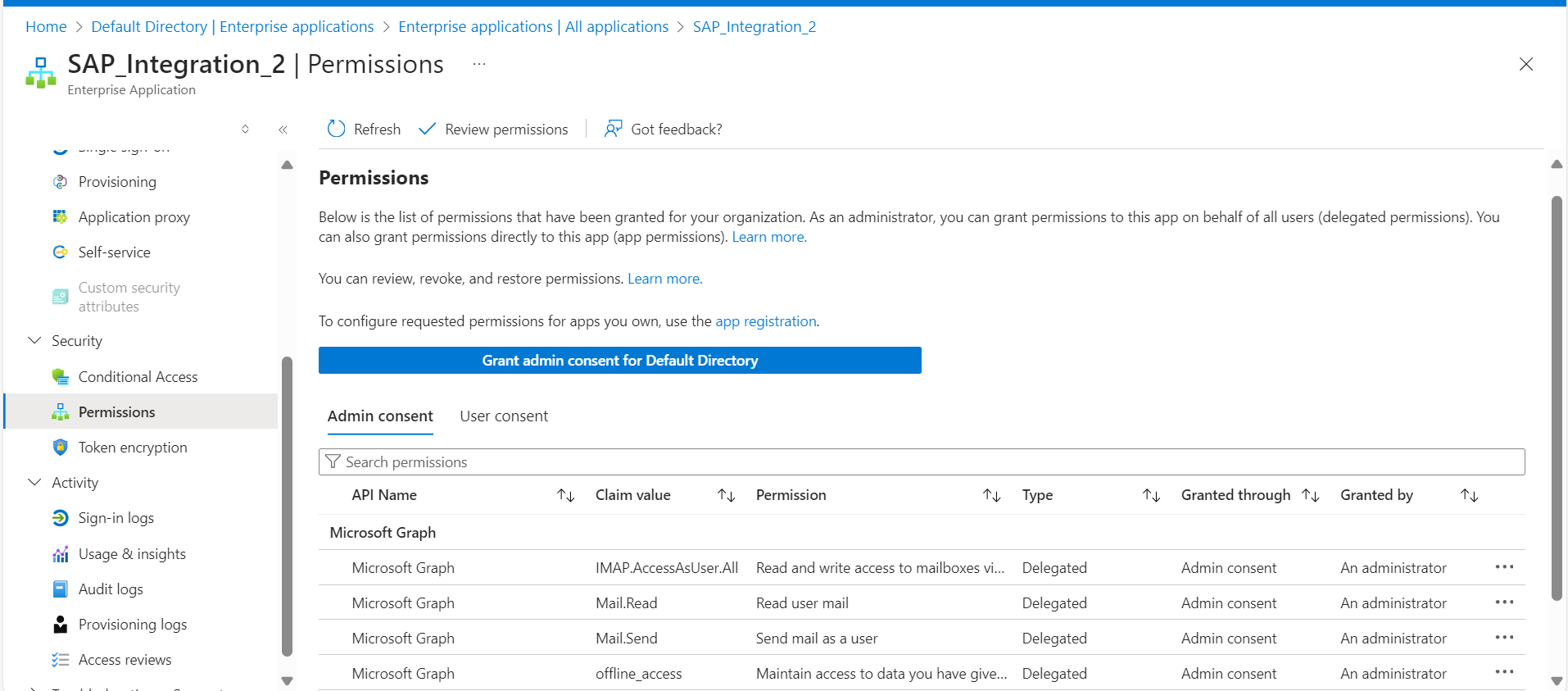Click the Audit logs icon
This screenshot has height=691, width=1568.
[60, 589]
